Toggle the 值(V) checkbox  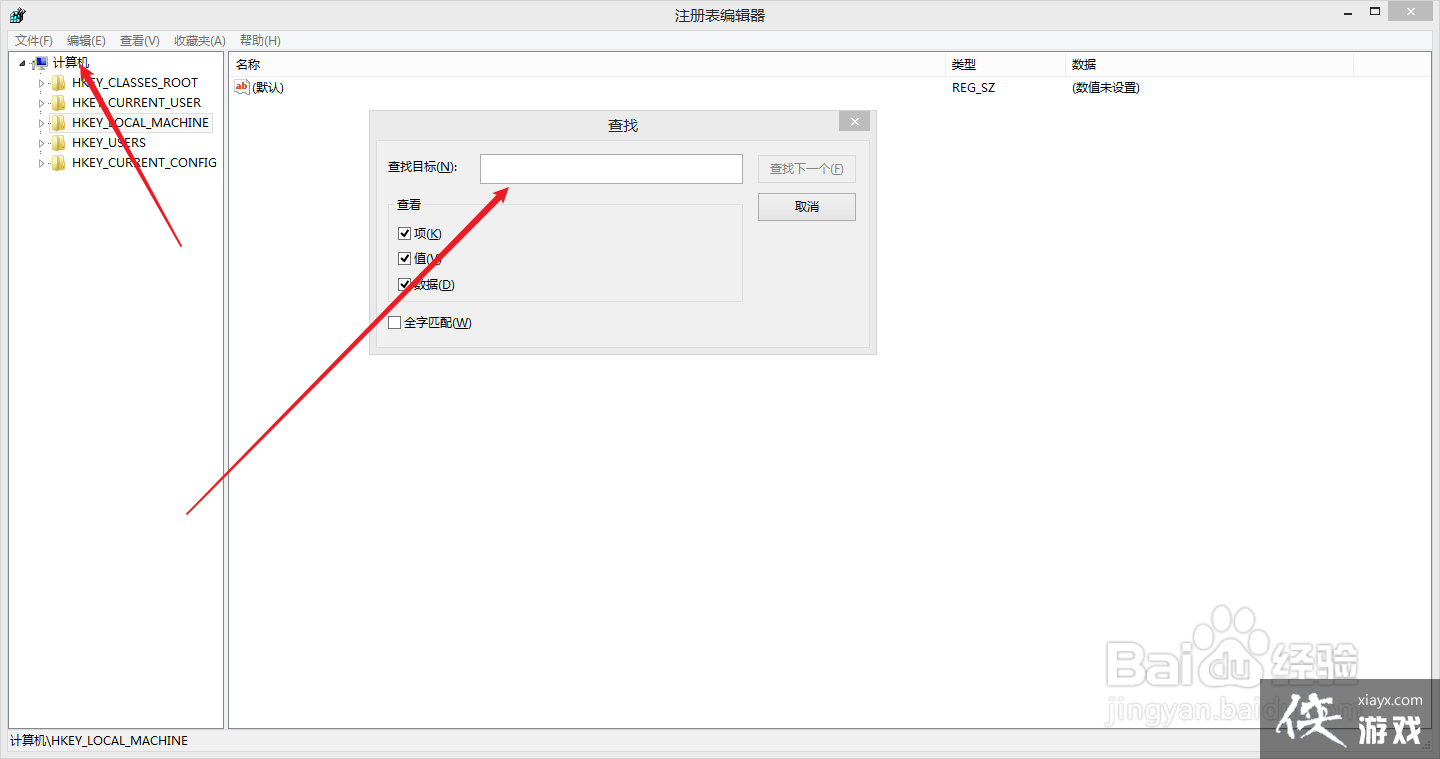point(405,259)
